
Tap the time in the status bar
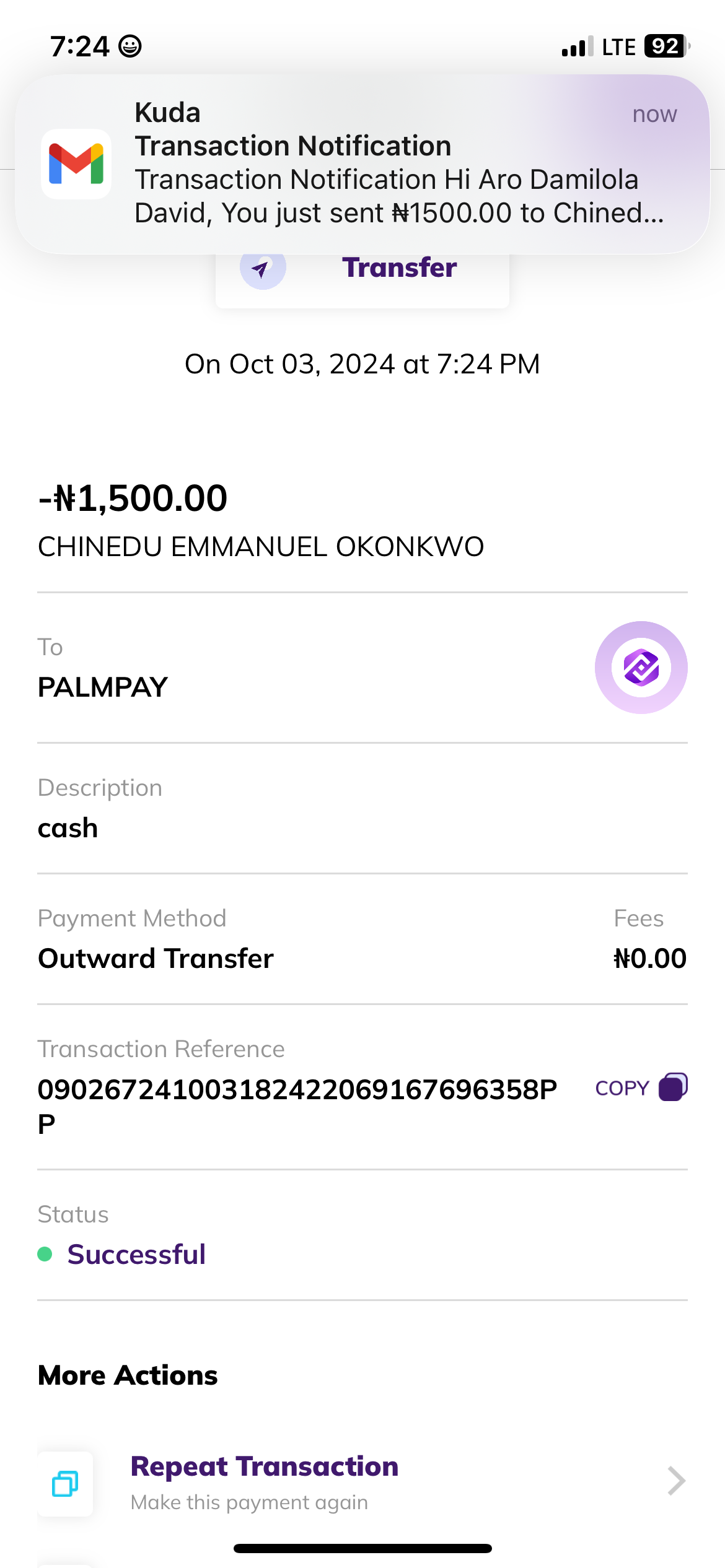[x=80, y=46]
